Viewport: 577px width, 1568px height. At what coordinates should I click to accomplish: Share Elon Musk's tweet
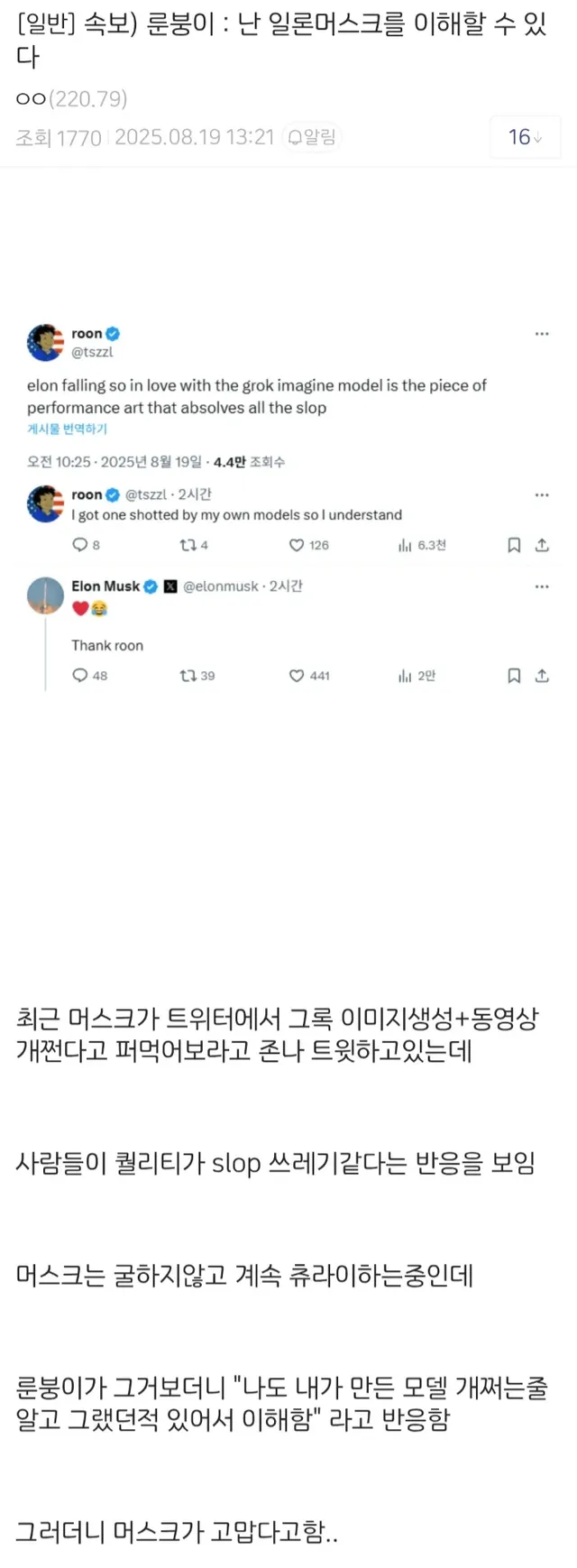[542, 676]
